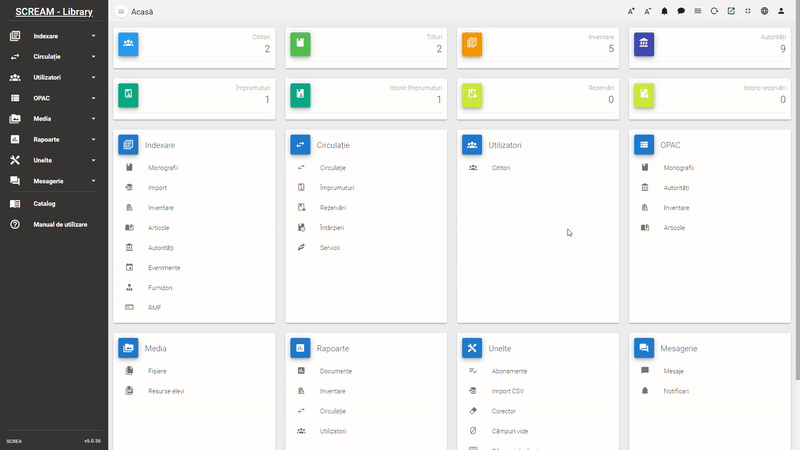This screenshot has width=800, height=450.
Task: Open Manual de utilizare in sidebar
Action: [x=60, y=224]
